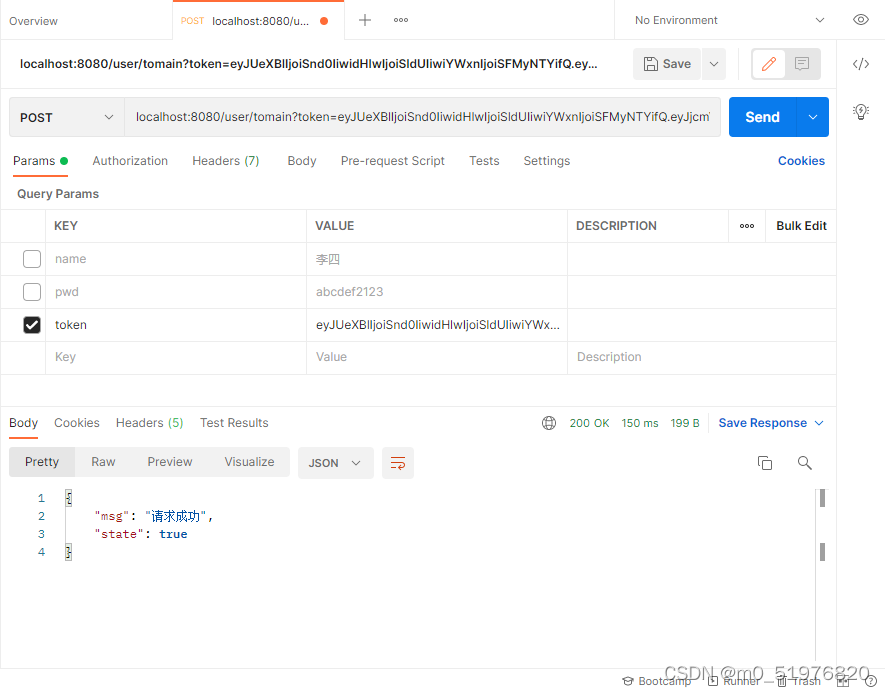Viewport: 885px width, 692px height.
Task: Open the Tests tab
Action: [x=484, y=161]
